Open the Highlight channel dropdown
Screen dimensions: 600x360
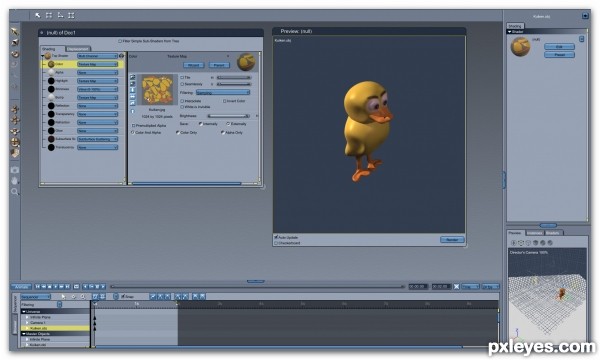97,81
